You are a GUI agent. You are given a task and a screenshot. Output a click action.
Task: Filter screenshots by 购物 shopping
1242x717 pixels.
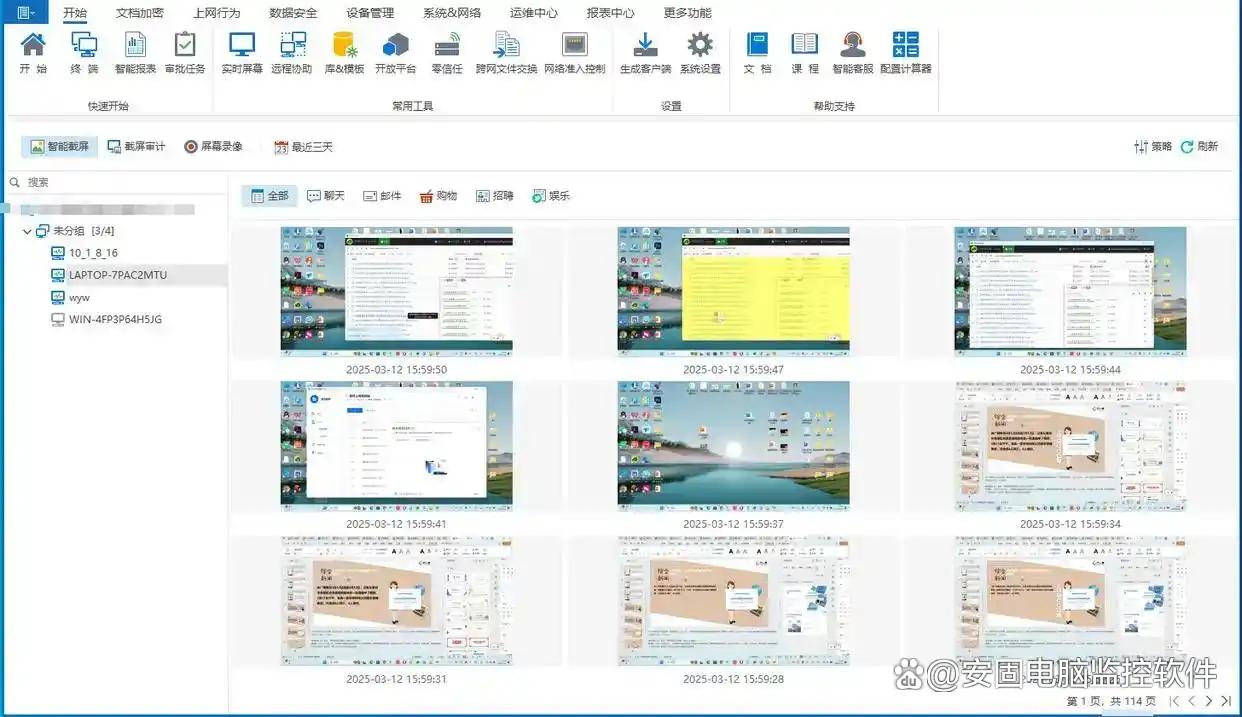(438, 196)
